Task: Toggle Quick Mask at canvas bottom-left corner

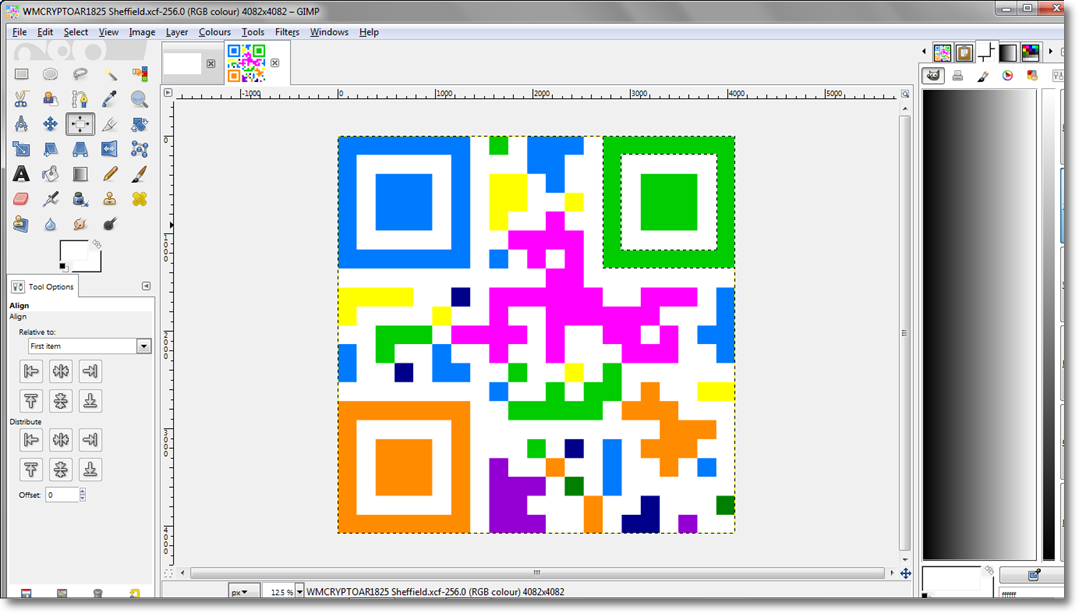Action: pyautogui.click(x=168, y=573)
